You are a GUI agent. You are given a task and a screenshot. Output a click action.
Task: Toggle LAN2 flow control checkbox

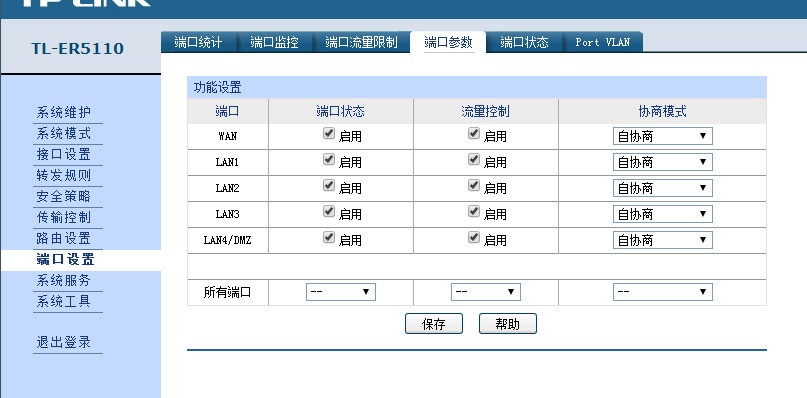tap(474, 185)
